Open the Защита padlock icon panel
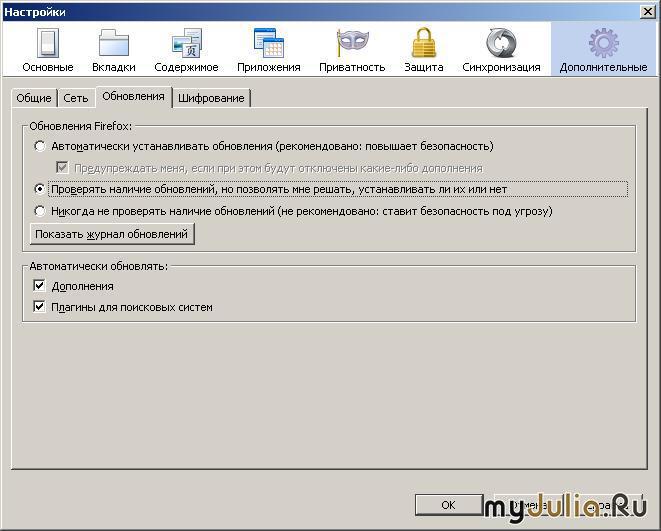 coord(423,50)
